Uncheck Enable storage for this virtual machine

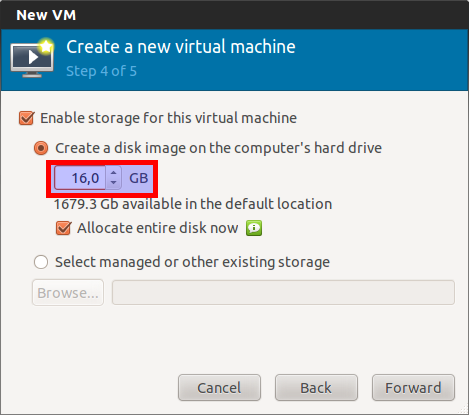tap(26, 118)
